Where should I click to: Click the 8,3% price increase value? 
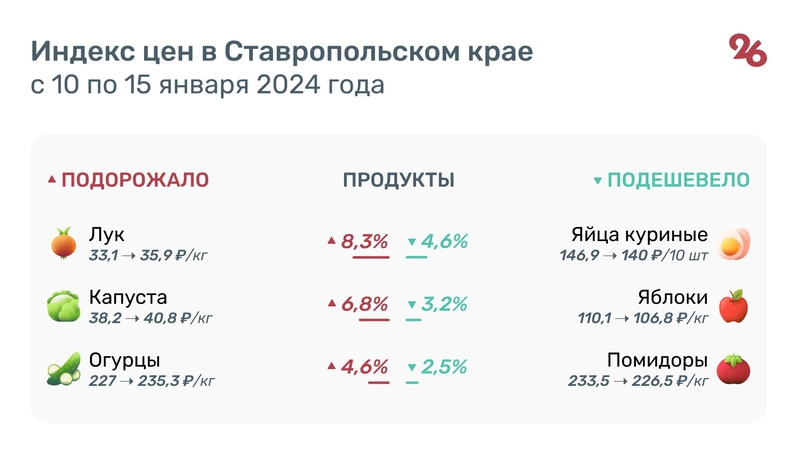[364, 241]
